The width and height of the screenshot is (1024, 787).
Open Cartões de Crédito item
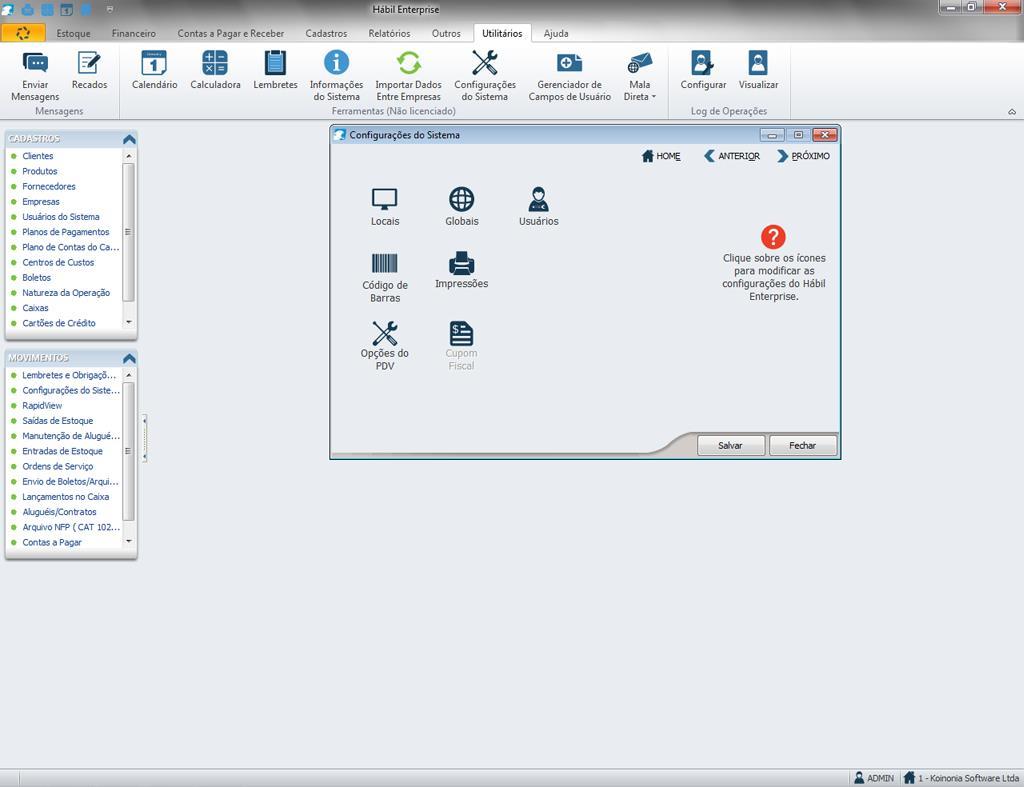[59, 323]
